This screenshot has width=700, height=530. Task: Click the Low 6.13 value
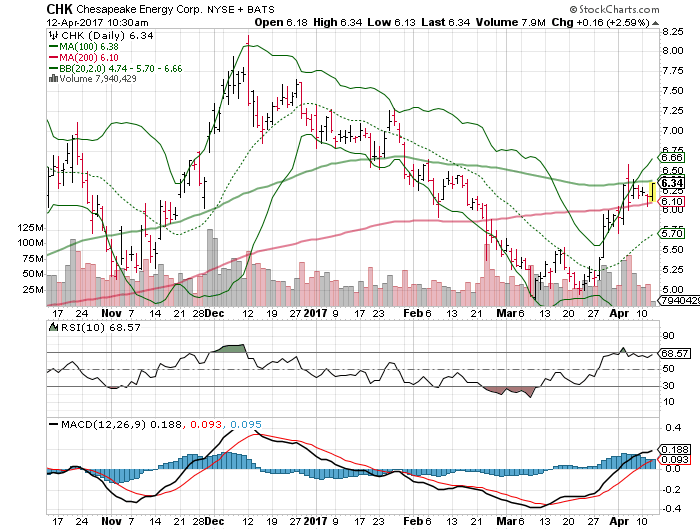click(392, 22)
